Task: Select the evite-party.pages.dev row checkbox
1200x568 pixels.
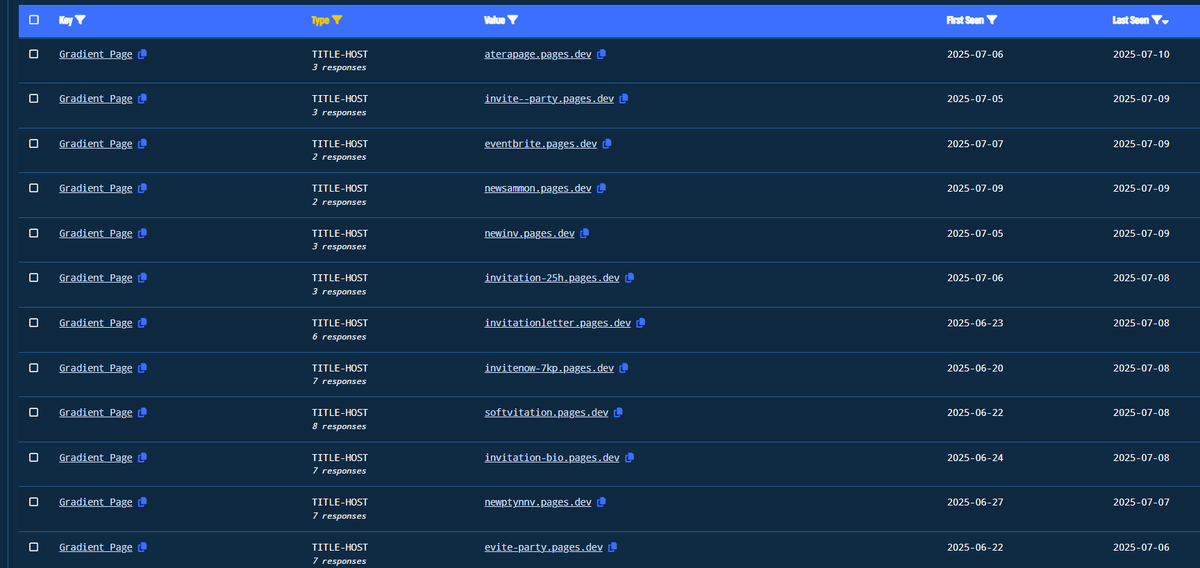Action: click(34, 547)
